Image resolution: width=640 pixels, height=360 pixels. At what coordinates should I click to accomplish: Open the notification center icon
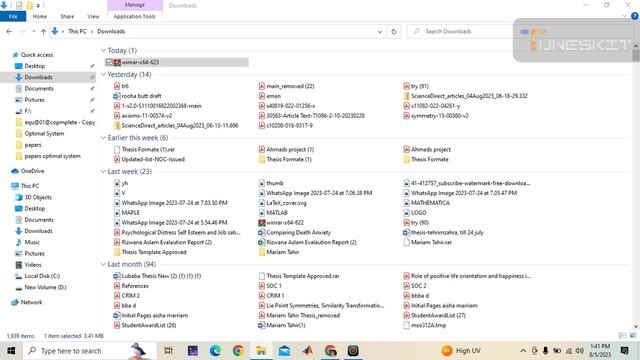pos(624,351)
